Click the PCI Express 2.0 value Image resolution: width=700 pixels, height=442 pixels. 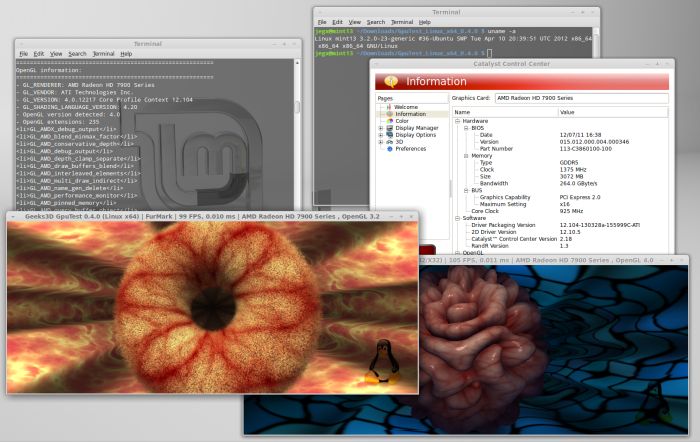point(580,197)
